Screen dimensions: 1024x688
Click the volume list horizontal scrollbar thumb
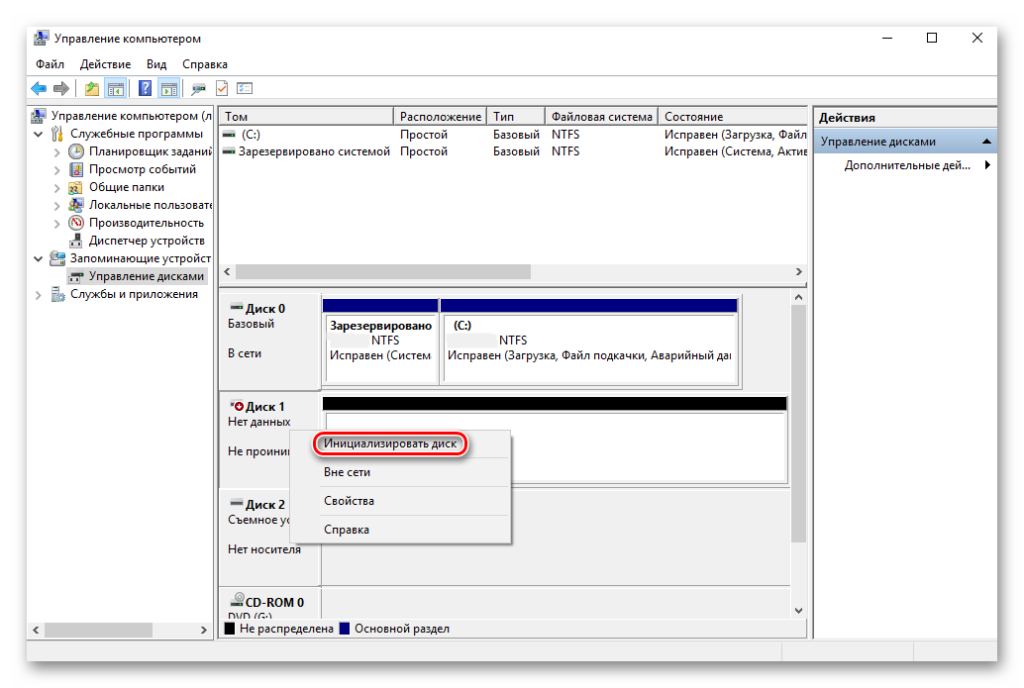click(x=383, y=272)
